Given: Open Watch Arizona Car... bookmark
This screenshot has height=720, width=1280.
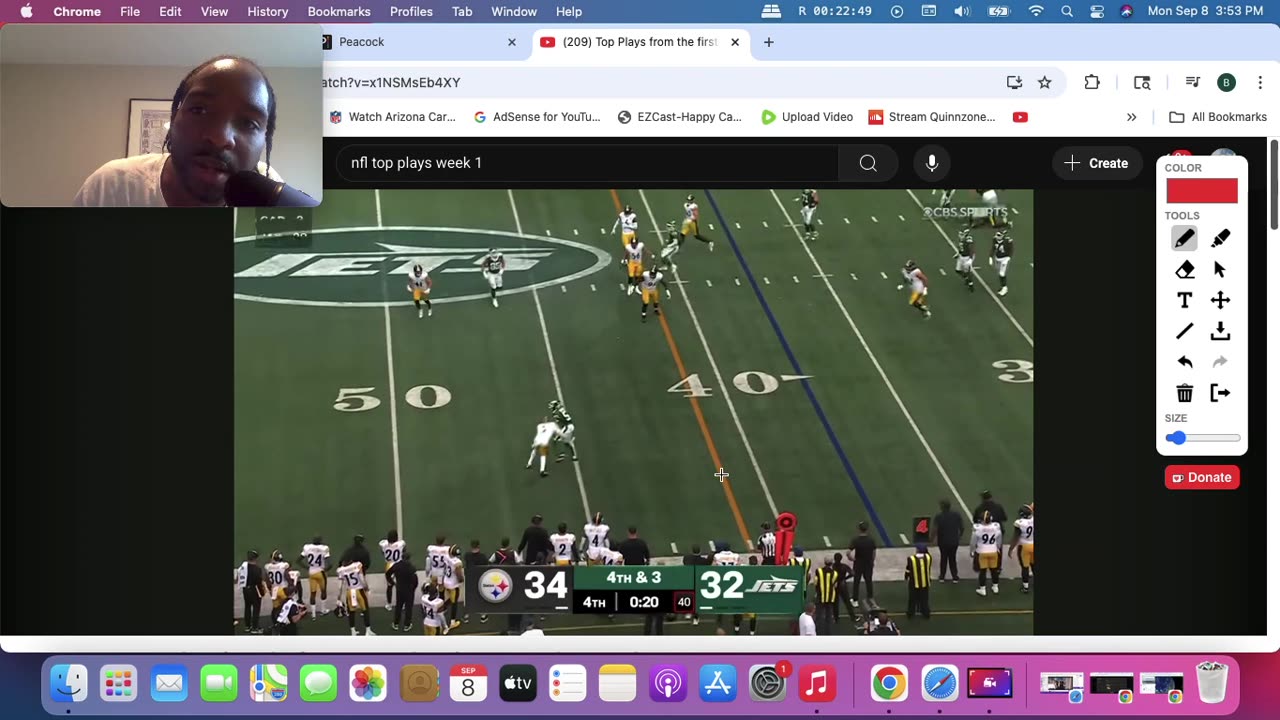Looking at the screenshot, I should [391, 117].
